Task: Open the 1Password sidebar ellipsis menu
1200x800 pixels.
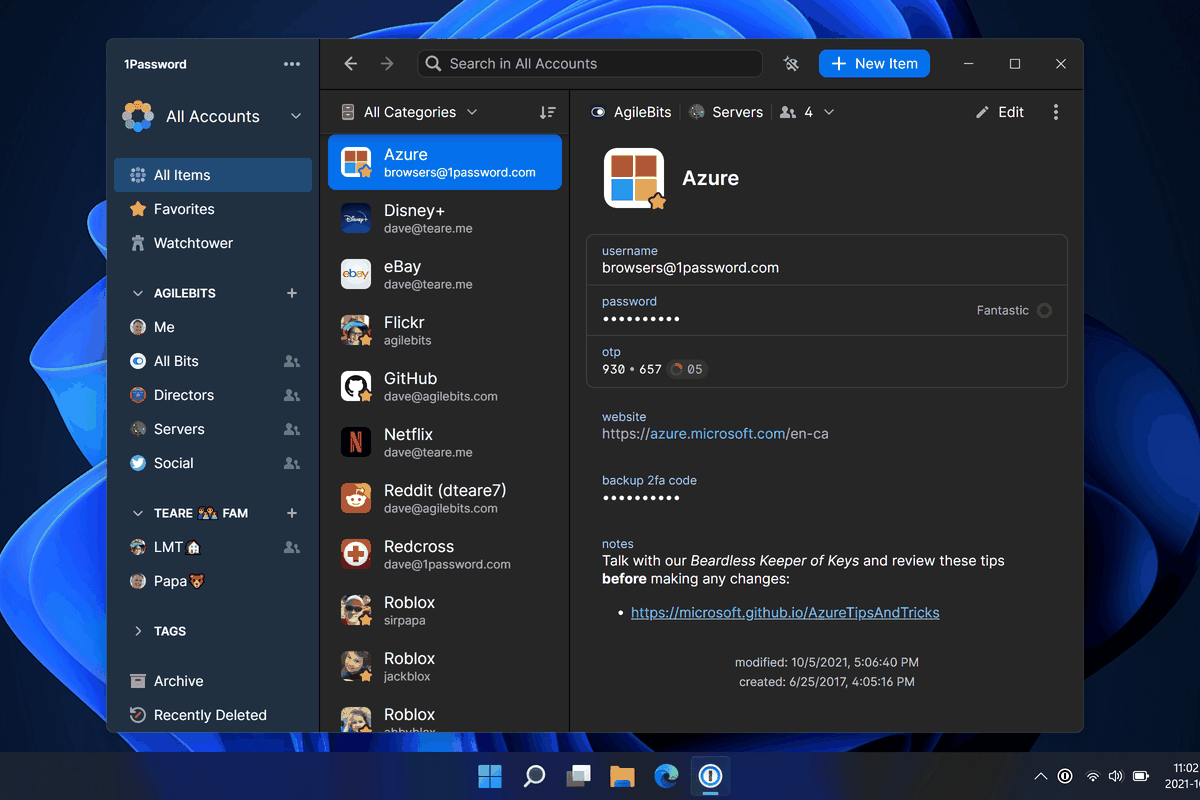Action: click(x=292, y=64)
